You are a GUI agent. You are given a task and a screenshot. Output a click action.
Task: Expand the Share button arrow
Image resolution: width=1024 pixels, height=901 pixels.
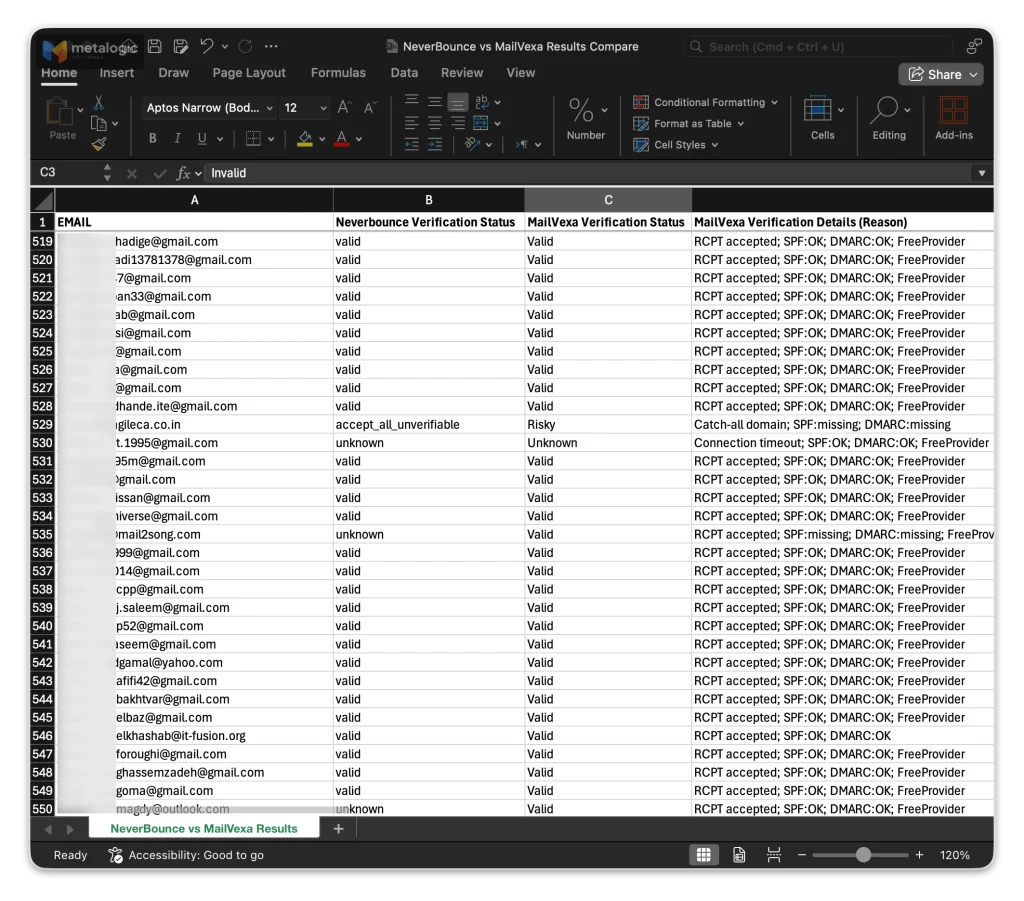(x=973, y=74)
